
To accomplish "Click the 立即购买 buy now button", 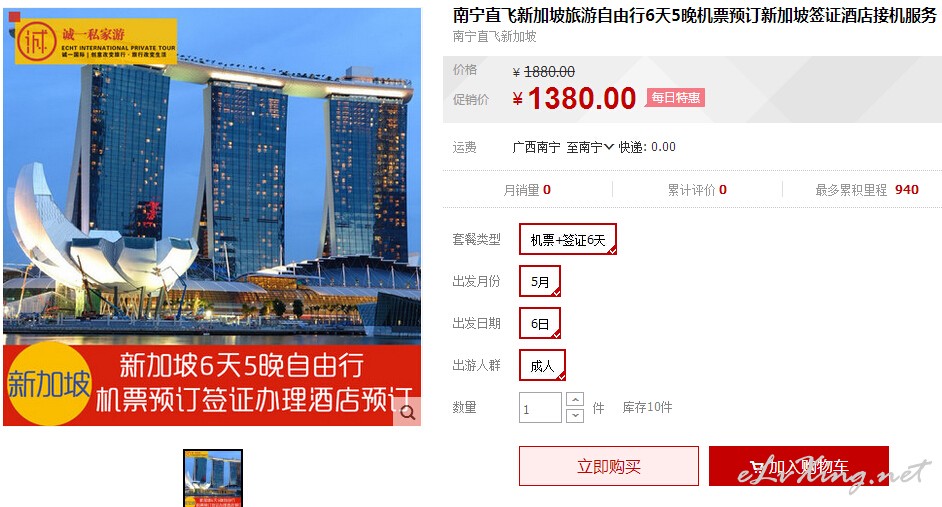I will tap(609, 466).
